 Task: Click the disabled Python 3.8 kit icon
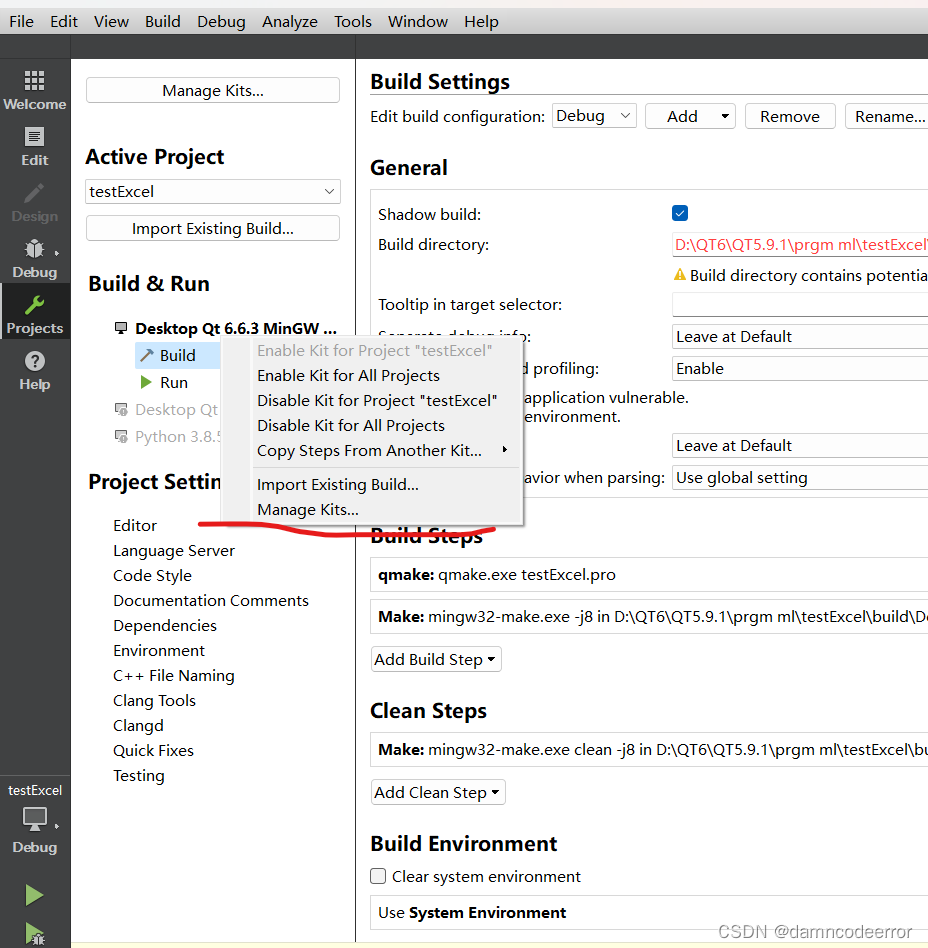(121, 437)
